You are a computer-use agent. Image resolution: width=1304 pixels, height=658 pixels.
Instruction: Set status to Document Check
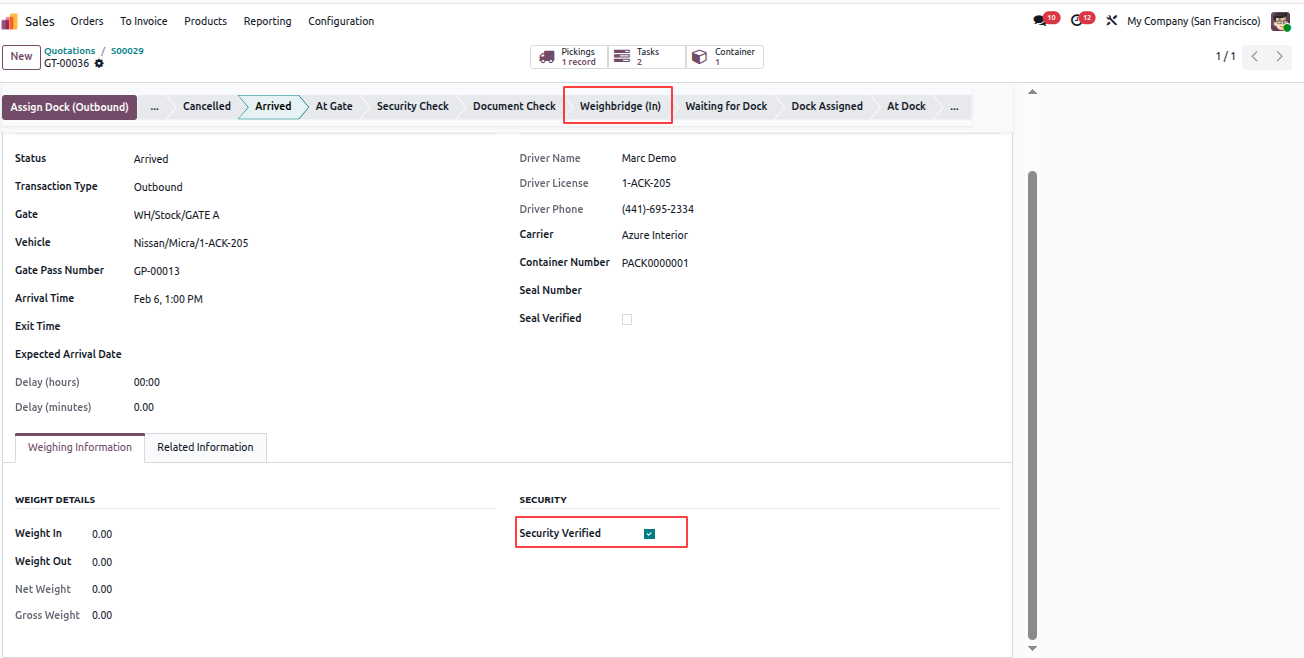514,106
